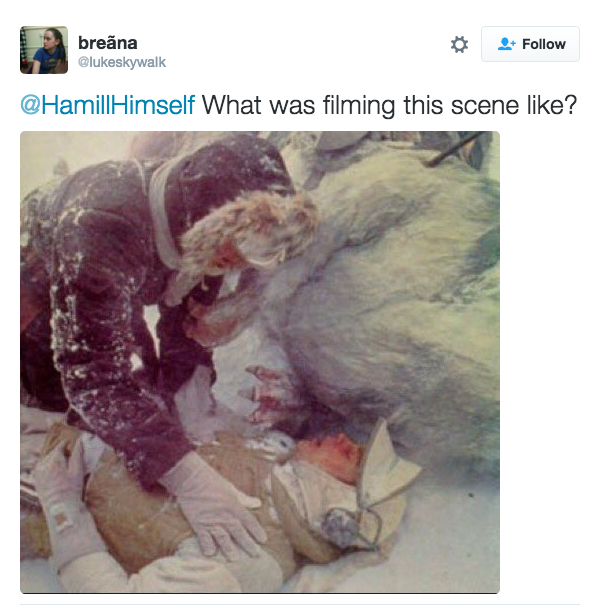Open the @HamillHimself mention link
Screen dimensions: 607x605
pos(107,105)
